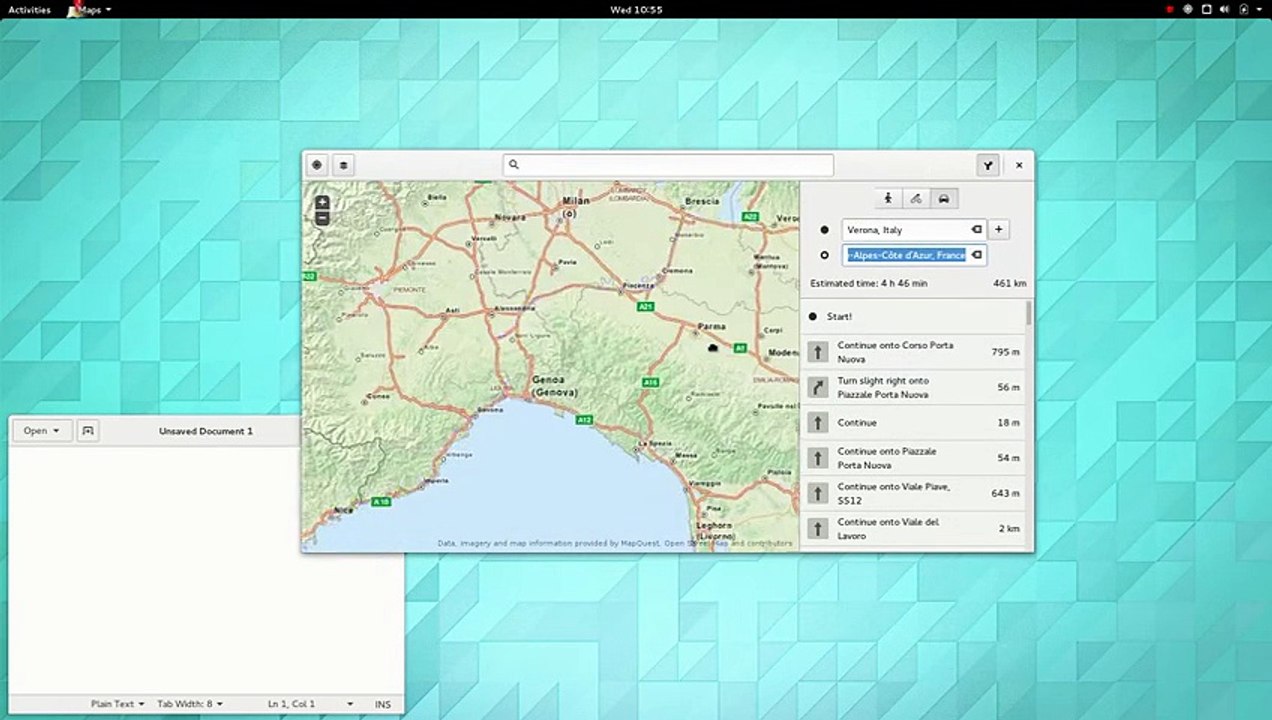Click straight arrow icon beside Viale Piave

click(818, 493)
